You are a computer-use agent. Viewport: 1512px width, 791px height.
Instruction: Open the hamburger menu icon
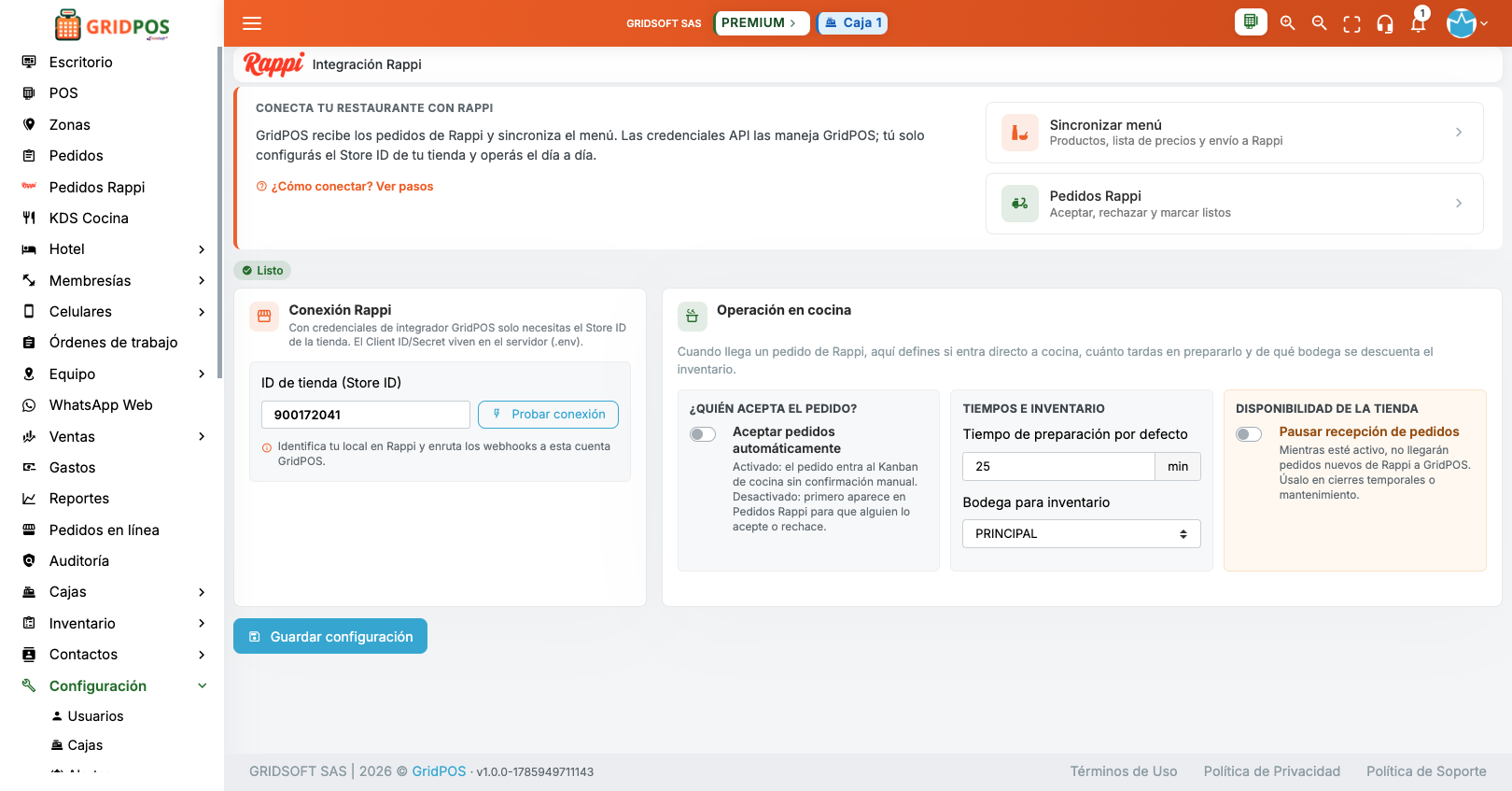point(252,23)
